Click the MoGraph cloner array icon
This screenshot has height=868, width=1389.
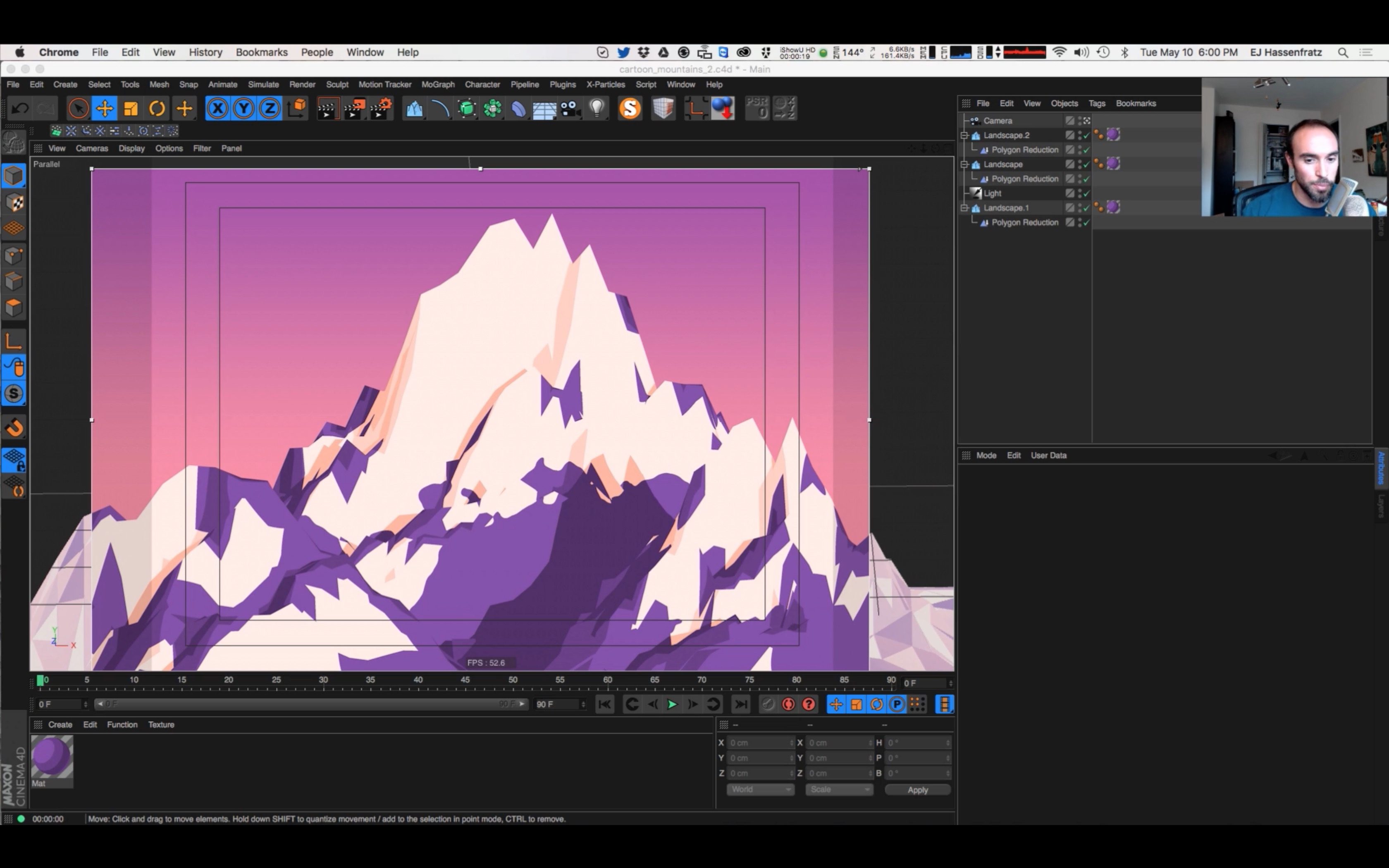[492, 108]
